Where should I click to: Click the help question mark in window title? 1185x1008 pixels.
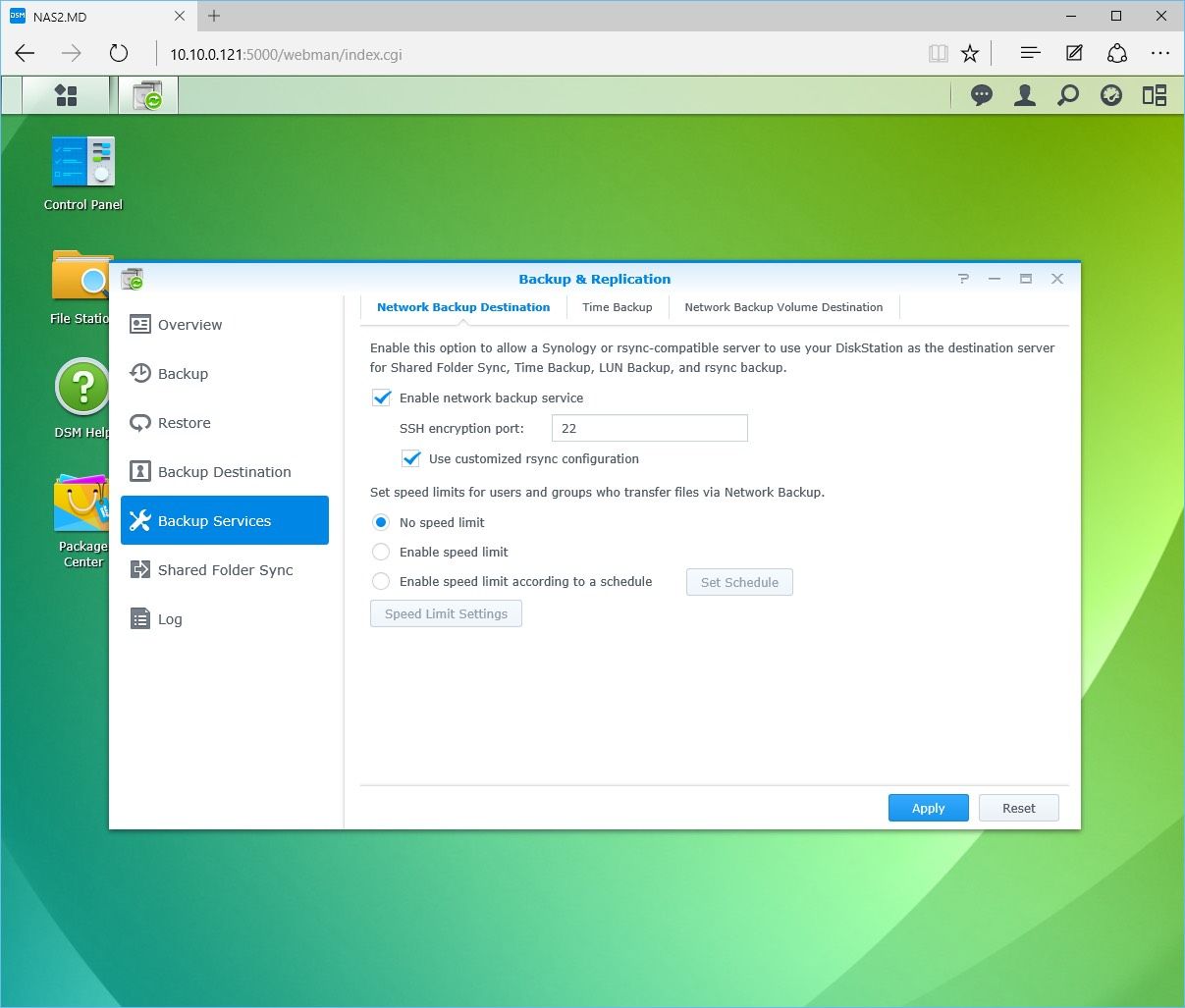coord(963,279)
